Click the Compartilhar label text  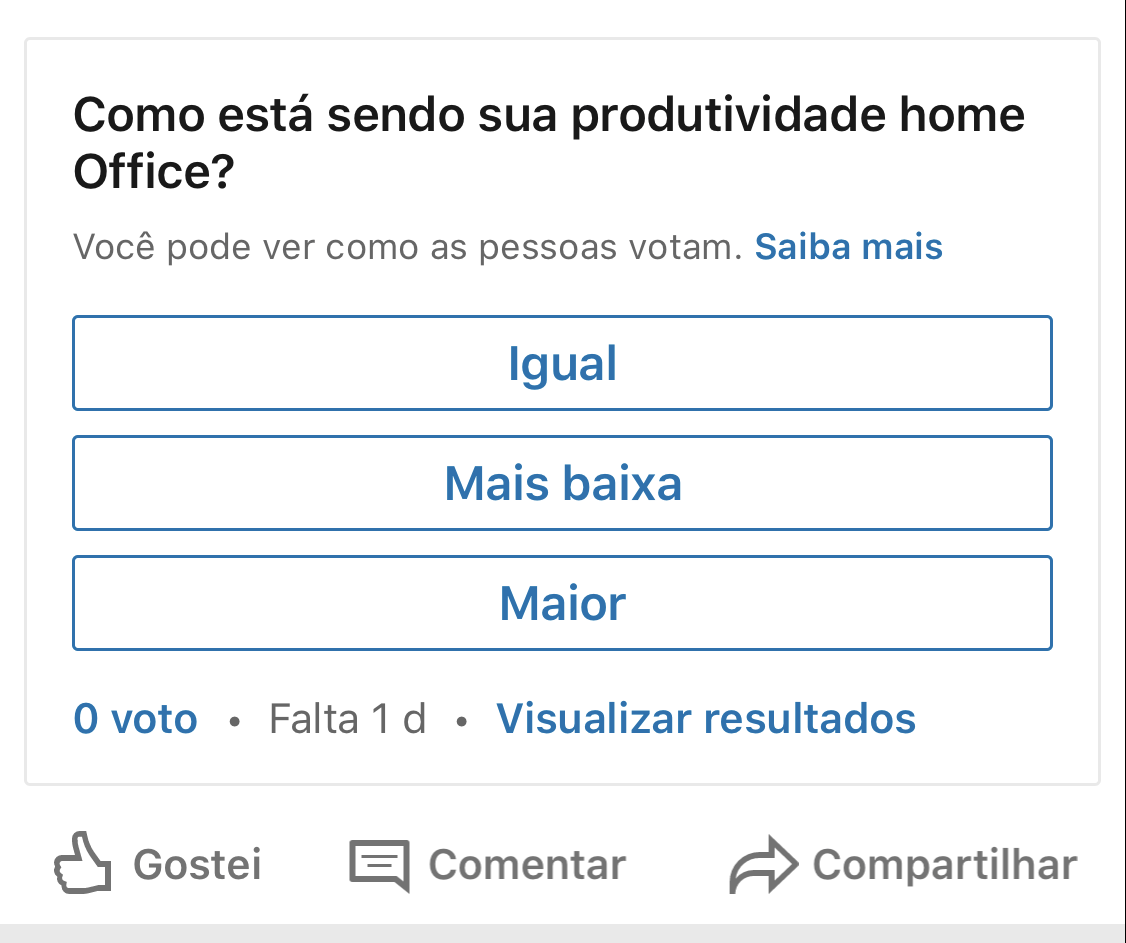pyautogui.click(x=944, y=864)
